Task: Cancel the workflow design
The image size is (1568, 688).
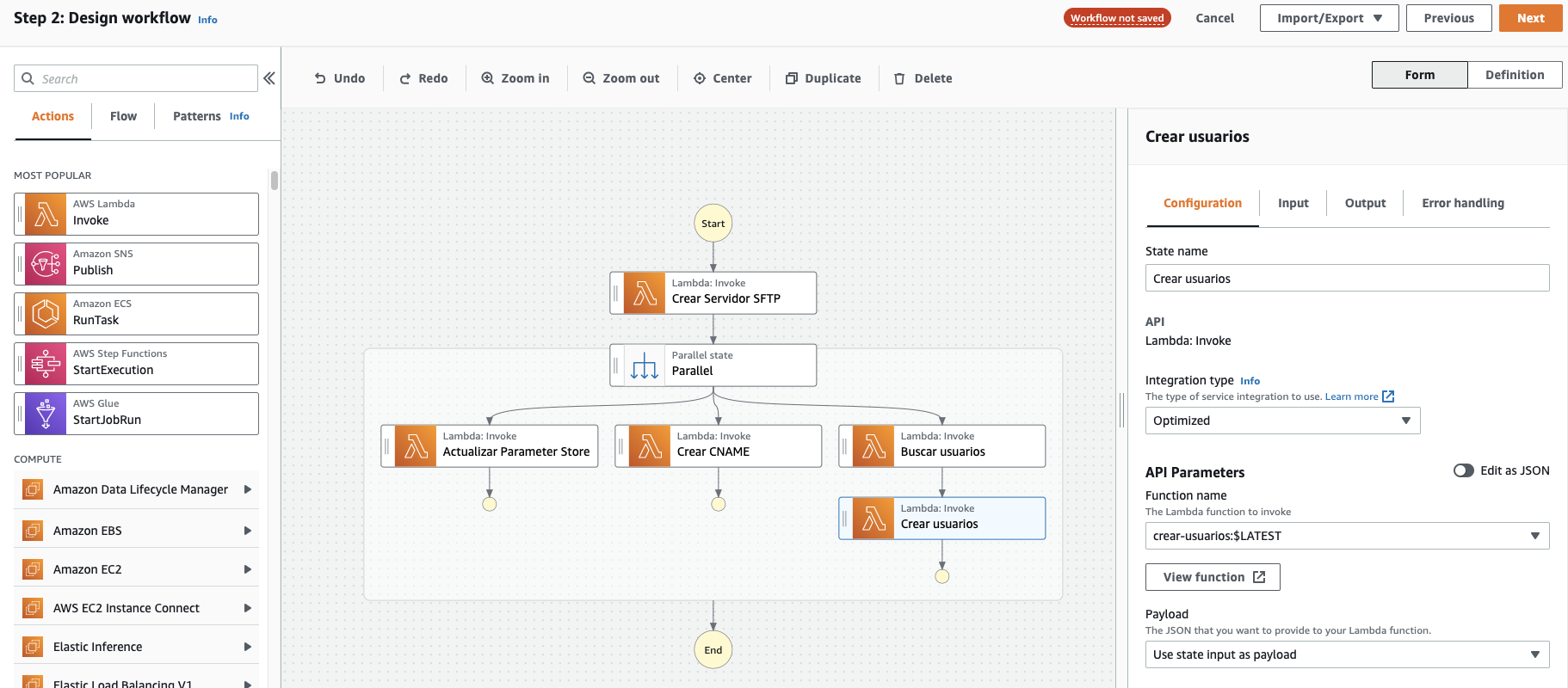Action: [1214, 18]
